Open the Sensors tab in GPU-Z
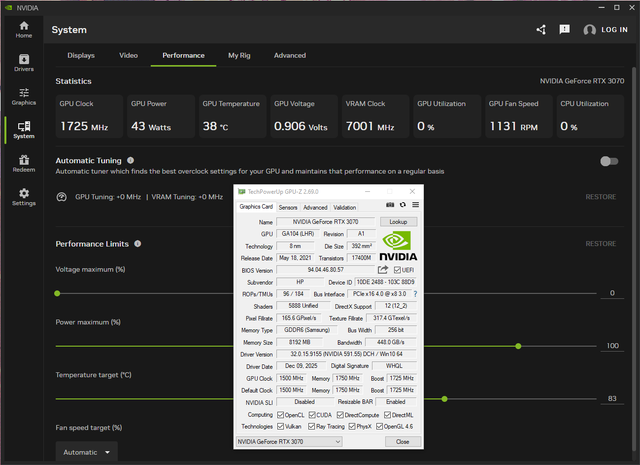This screenshot has height=465, width=640. pyautogui.click(x=288, y=207)
